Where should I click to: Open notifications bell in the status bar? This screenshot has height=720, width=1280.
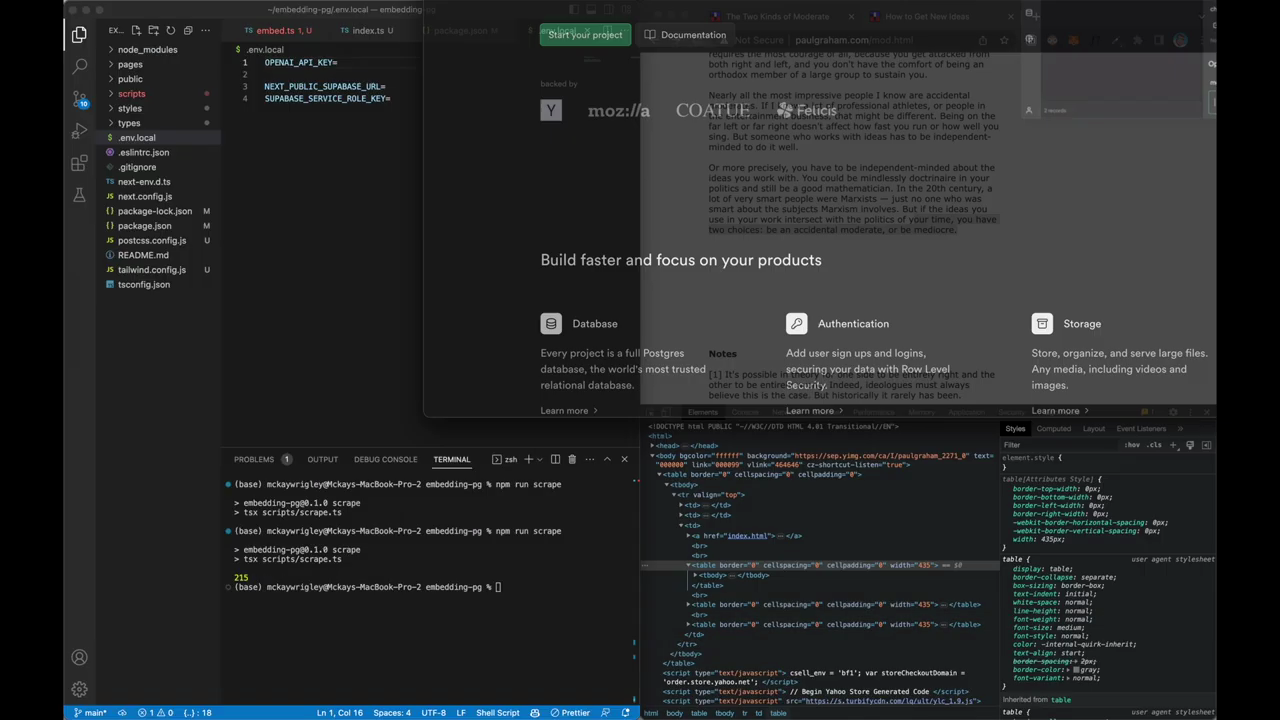625,713
